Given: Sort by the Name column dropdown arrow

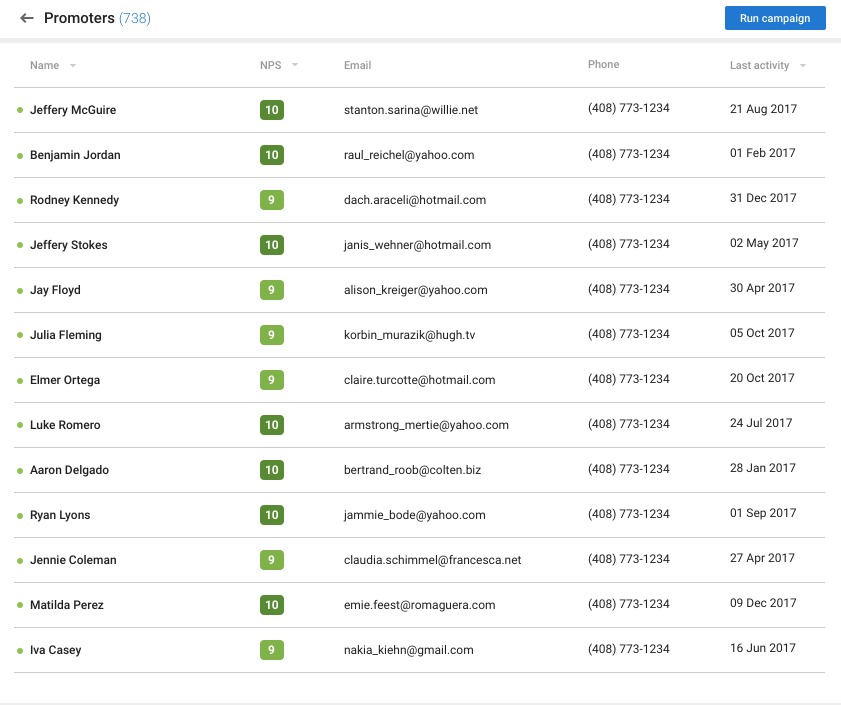Looking at the screenshot, I should tap(73, 66).
